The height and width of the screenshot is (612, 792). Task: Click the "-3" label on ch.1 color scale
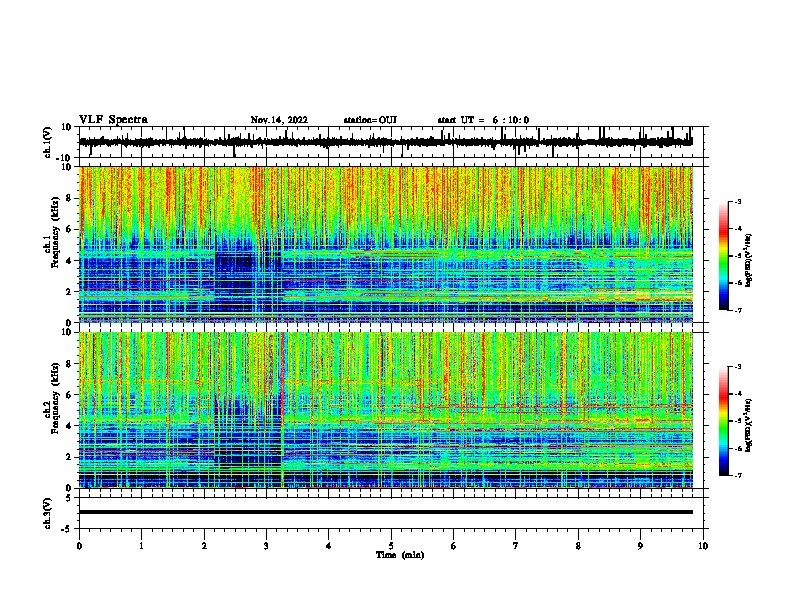click(x=737, y=202)
